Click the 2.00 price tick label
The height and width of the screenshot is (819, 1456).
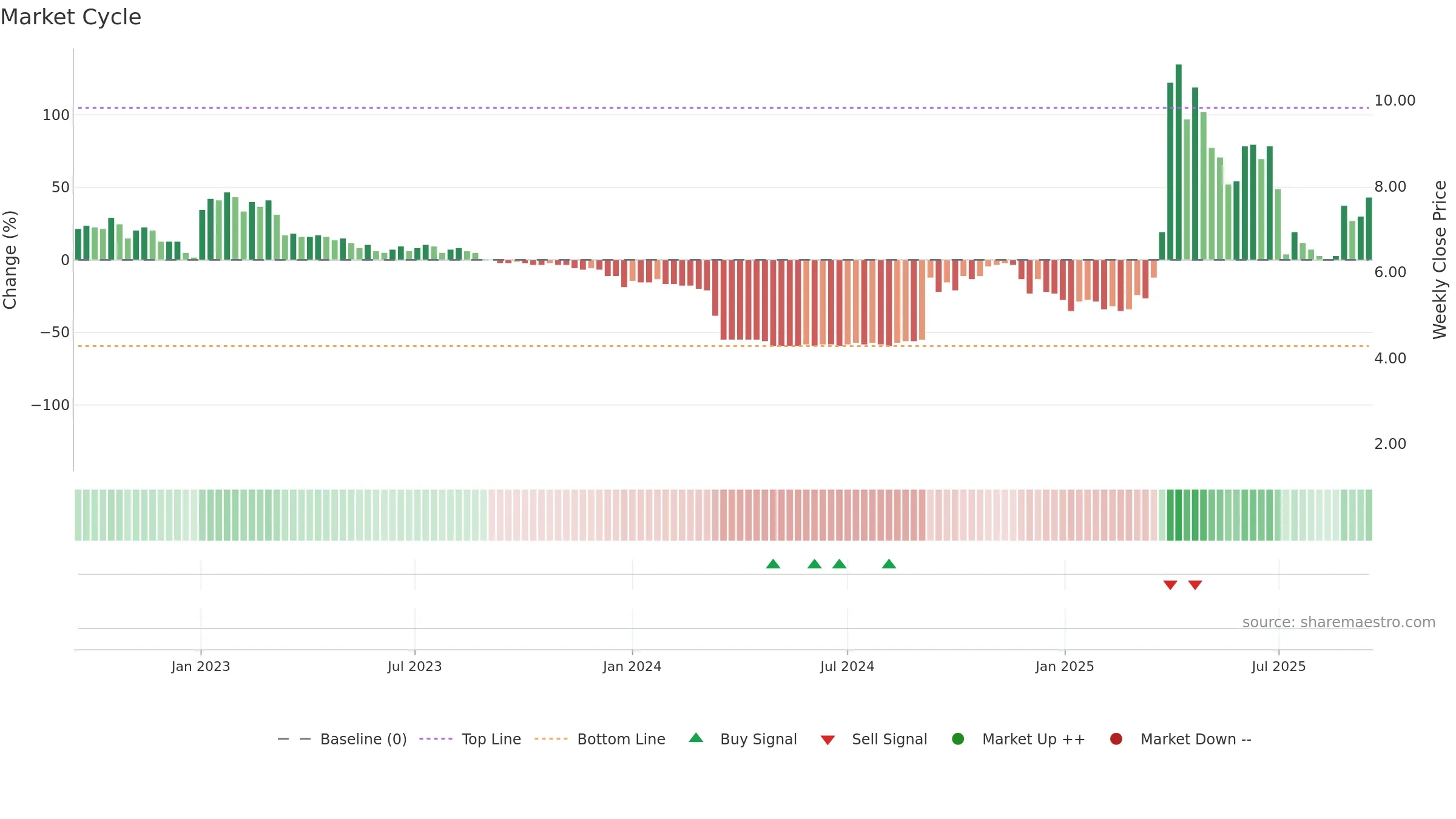[1390, 444]
